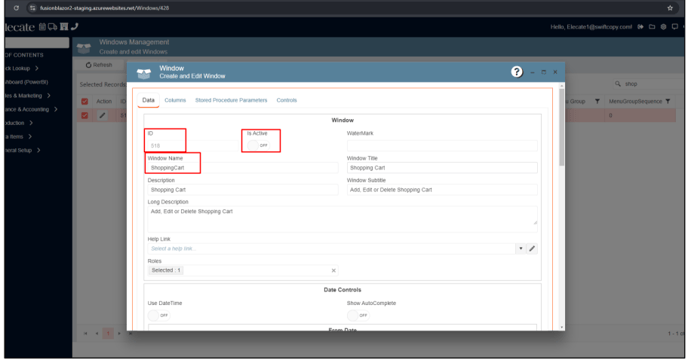Click the calendar icon beside the logo
The image size is (688, 360).
tap(42, 27)
